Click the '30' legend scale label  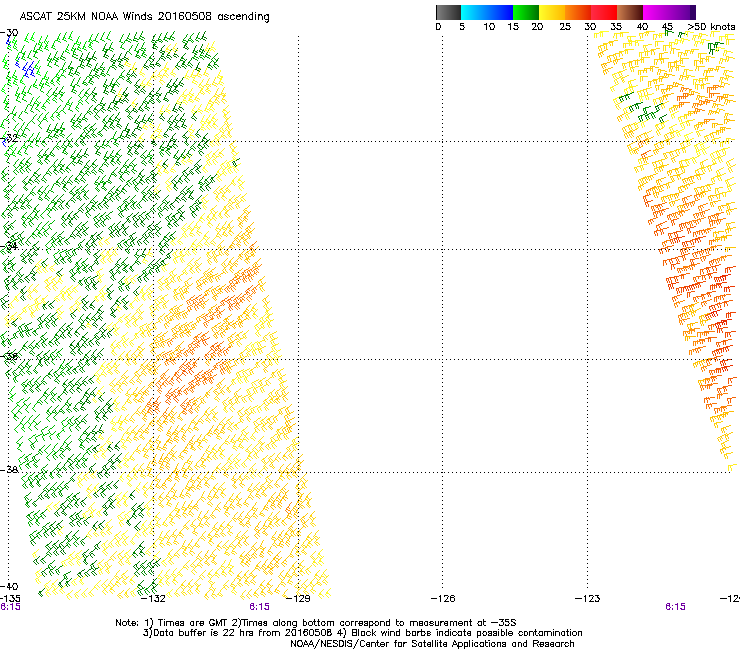coord(590,27)
